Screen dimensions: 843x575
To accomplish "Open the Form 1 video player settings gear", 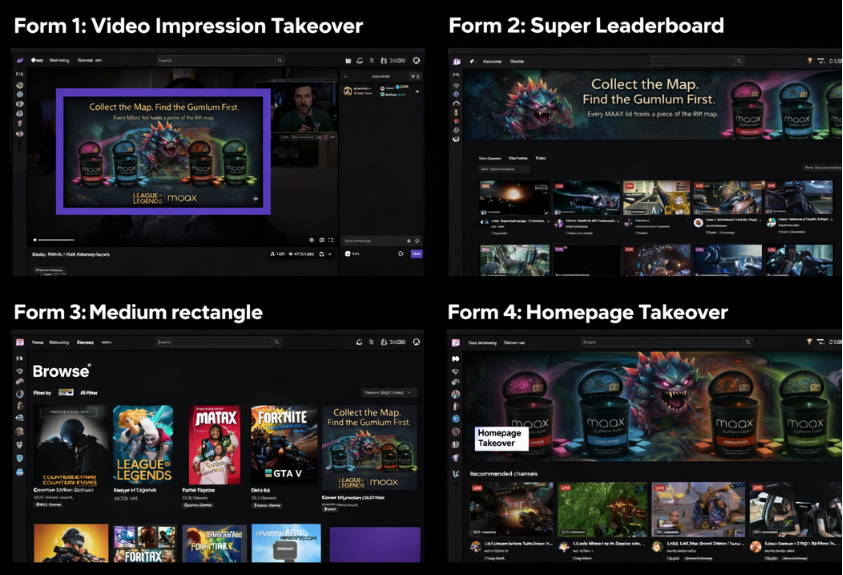I will (x=311, y=240).
